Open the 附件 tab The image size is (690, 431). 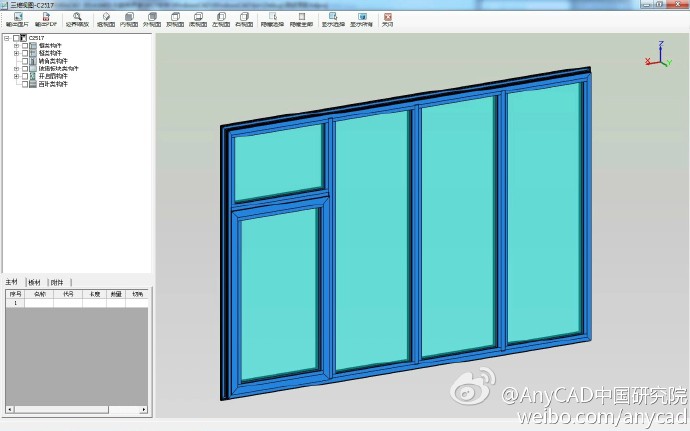pyautogui.click(x=57, y=283)
